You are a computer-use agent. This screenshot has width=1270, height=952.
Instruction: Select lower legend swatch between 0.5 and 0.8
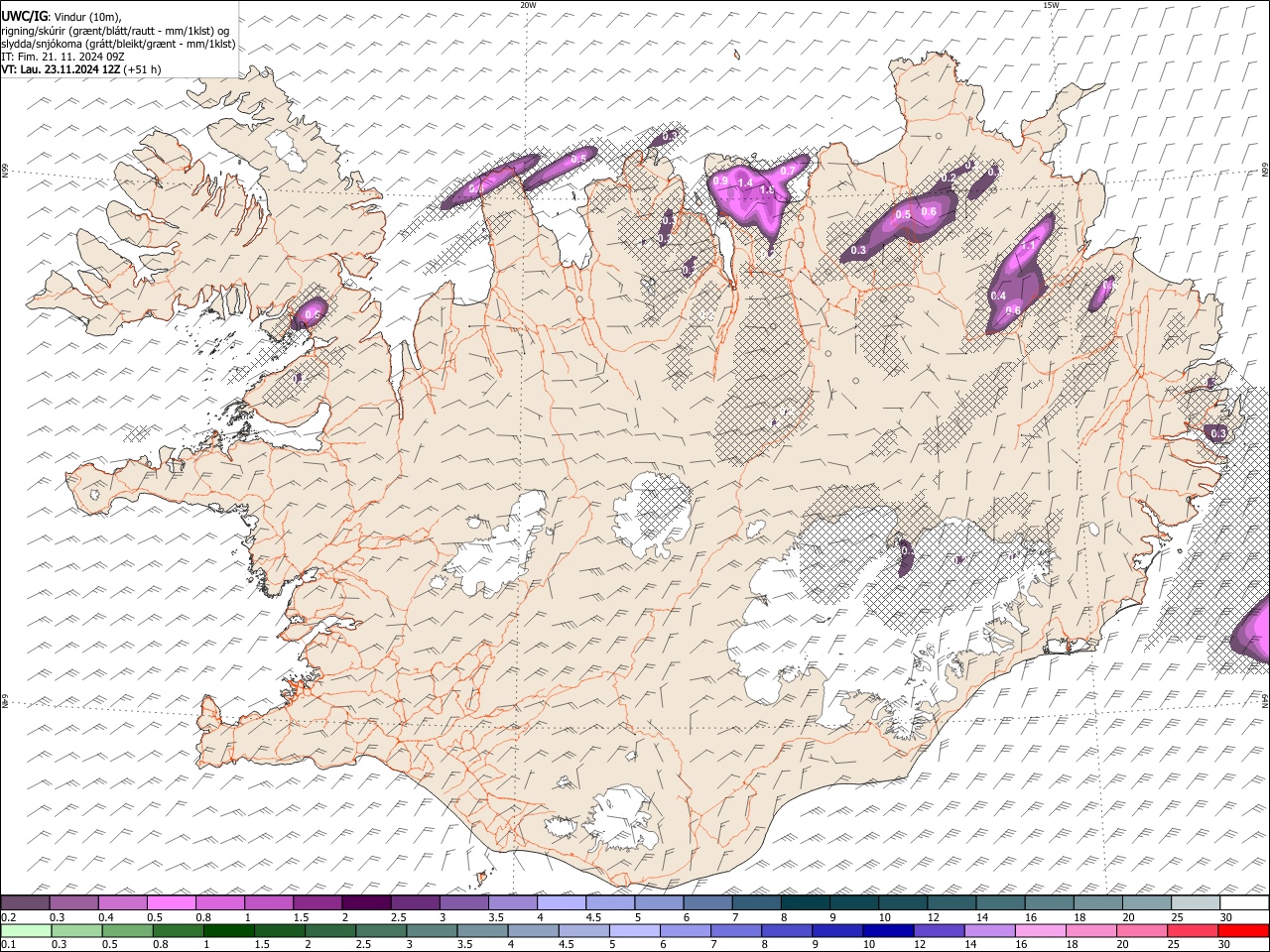coord(127,930)
